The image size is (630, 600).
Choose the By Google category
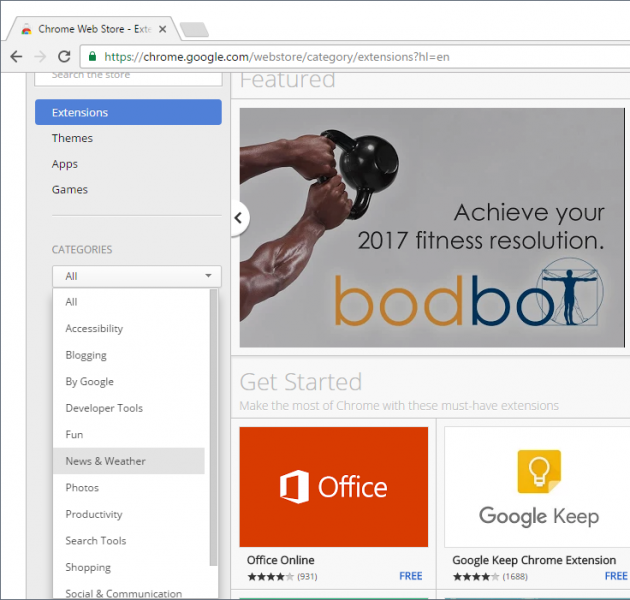129,381
